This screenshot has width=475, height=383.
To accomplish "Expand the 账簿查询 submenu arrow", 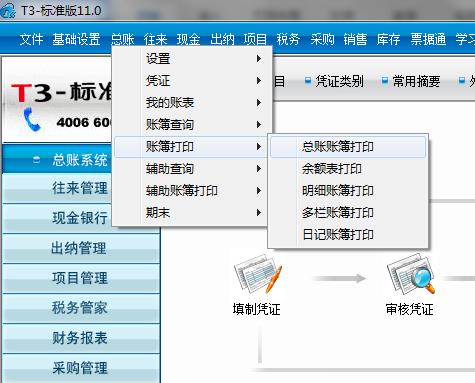I will [x=259, y=125].
